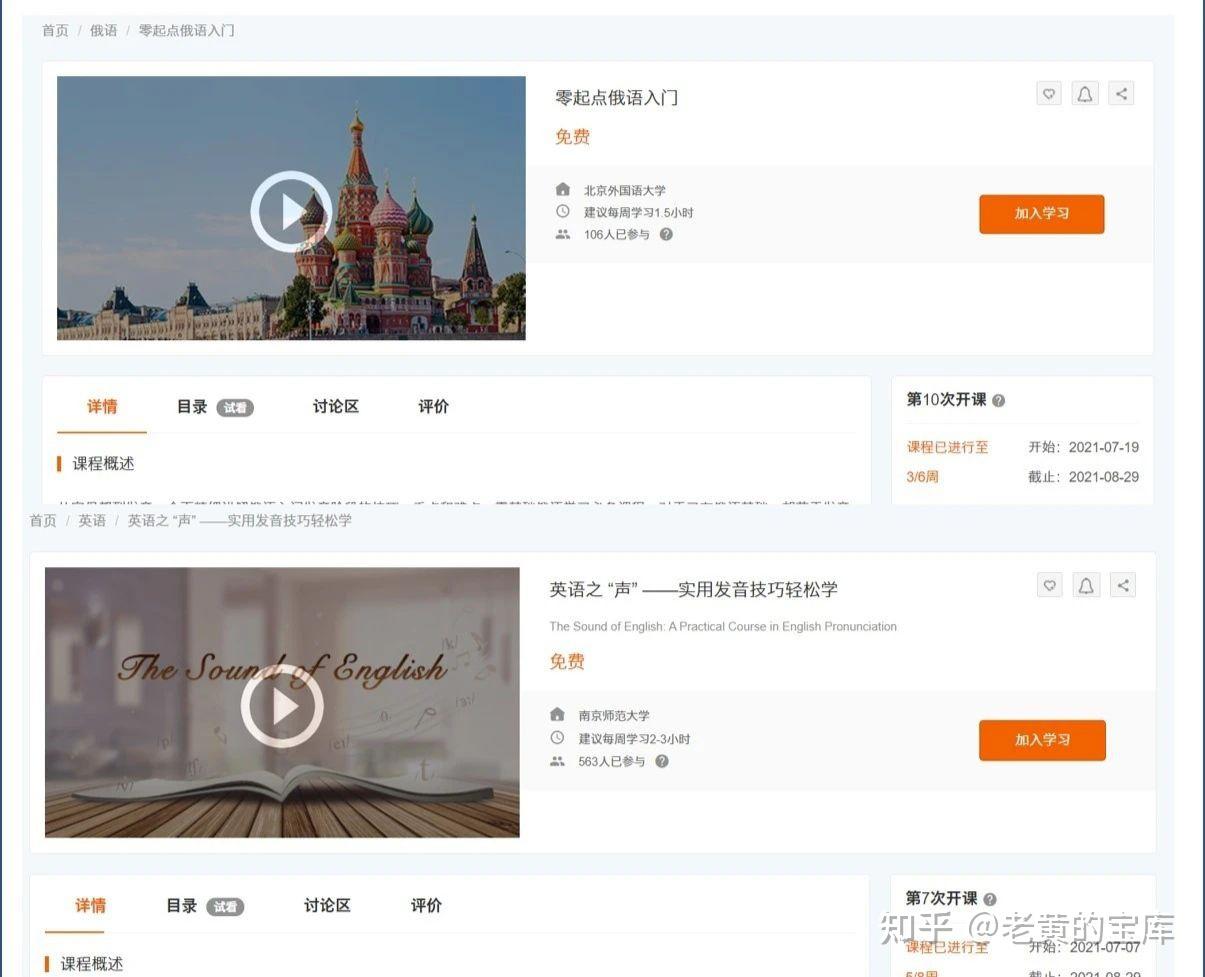This screenshot has width=1205, height=977.
Task: Click 截止:2021-08-29 date under 第10次开课
Action: [x=1084, y=476]
